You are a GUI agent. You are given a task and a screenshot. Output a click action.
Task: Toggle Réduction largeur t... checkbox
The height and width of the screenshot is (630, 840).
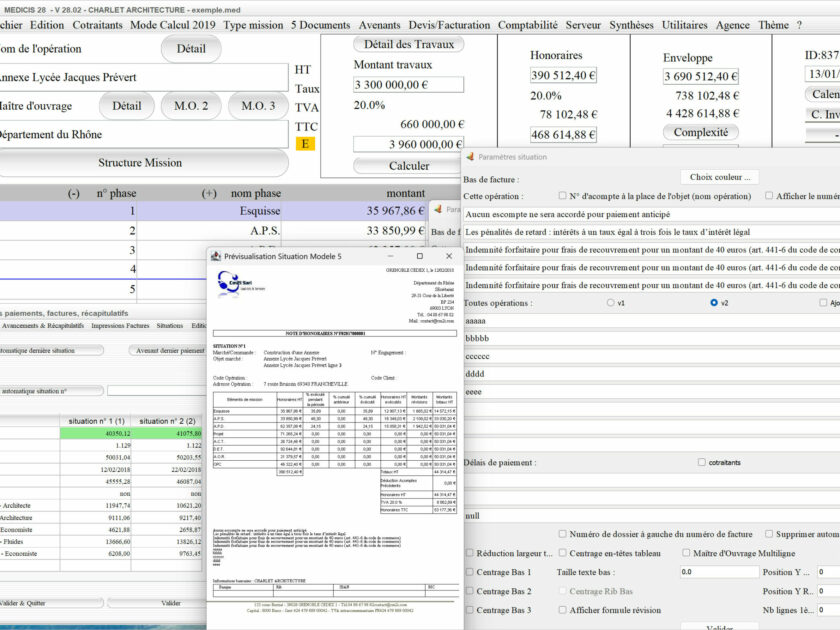[469, 552]
